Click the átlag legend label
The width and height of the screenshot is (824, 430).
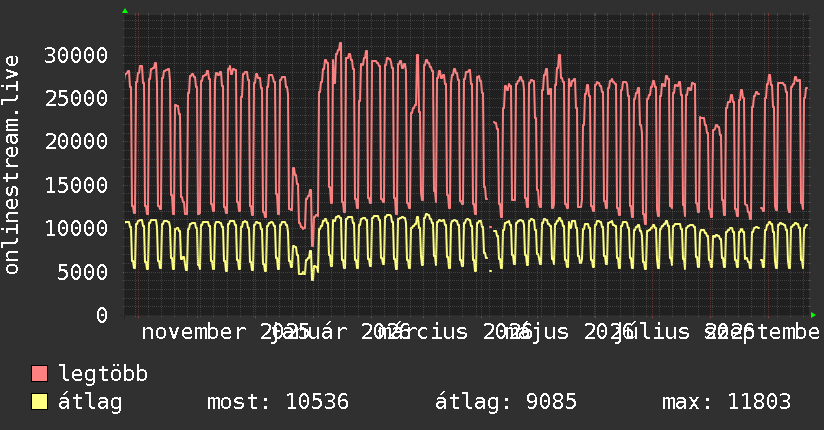pos(90,402)
